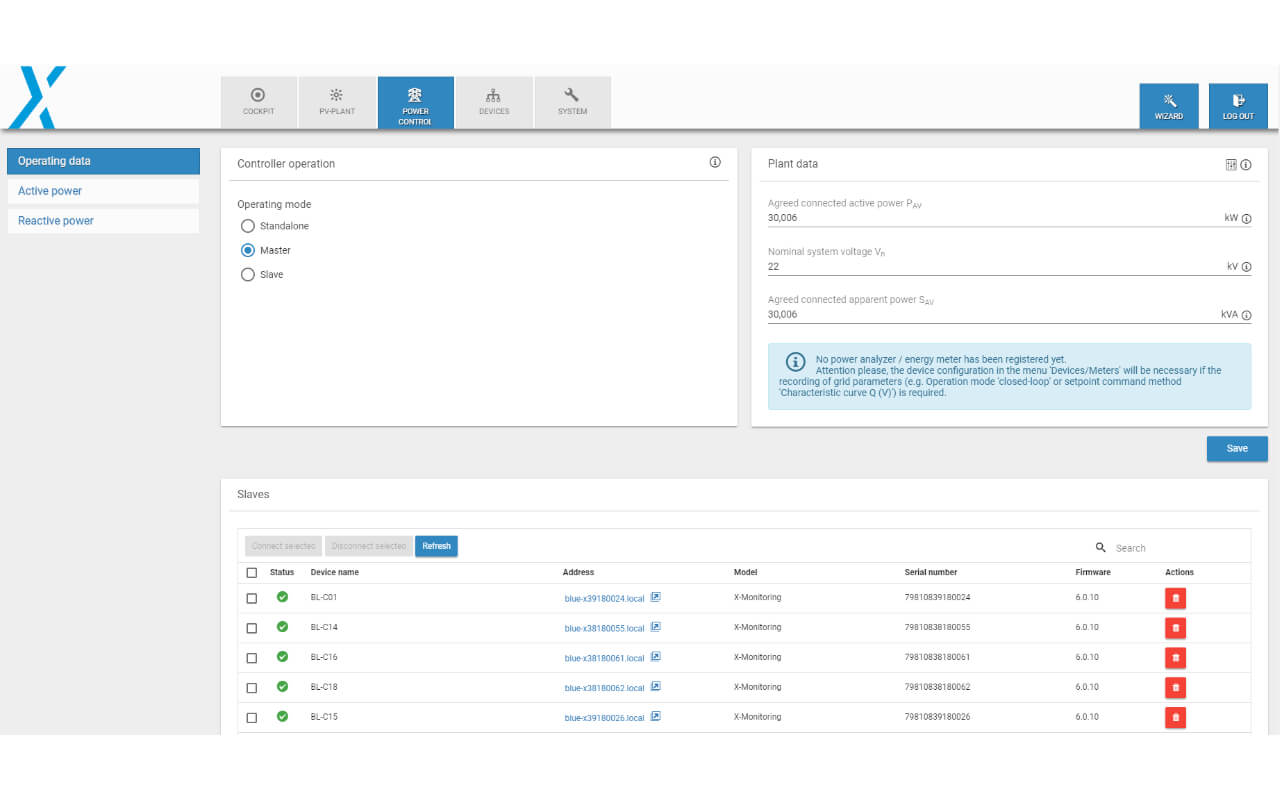The image size is (1280, 800).
Task: Click the search magnifier icon in Slaves table
Action: [x=1101, y=547]
